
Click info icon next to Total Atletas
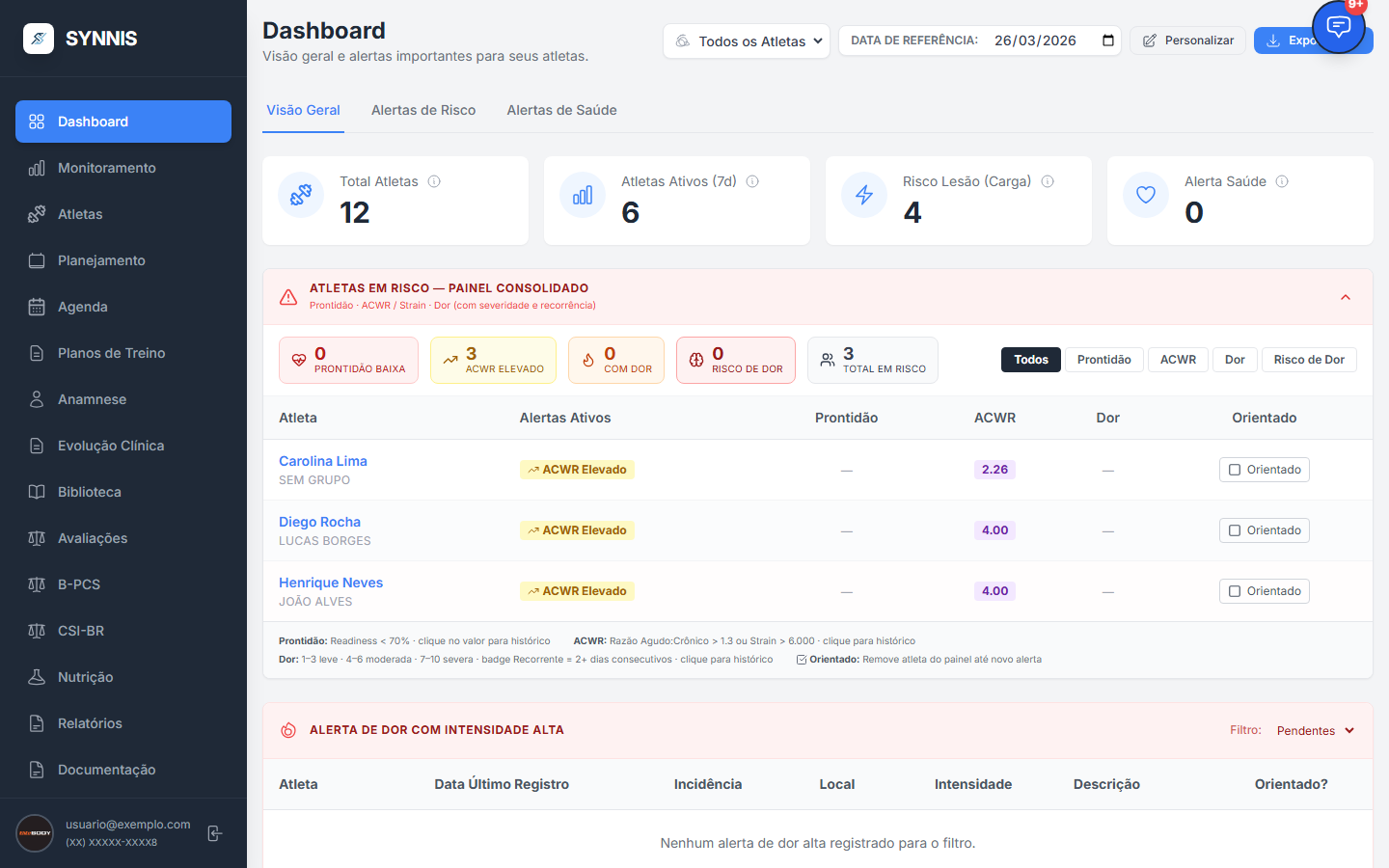[x=434, y=181]
